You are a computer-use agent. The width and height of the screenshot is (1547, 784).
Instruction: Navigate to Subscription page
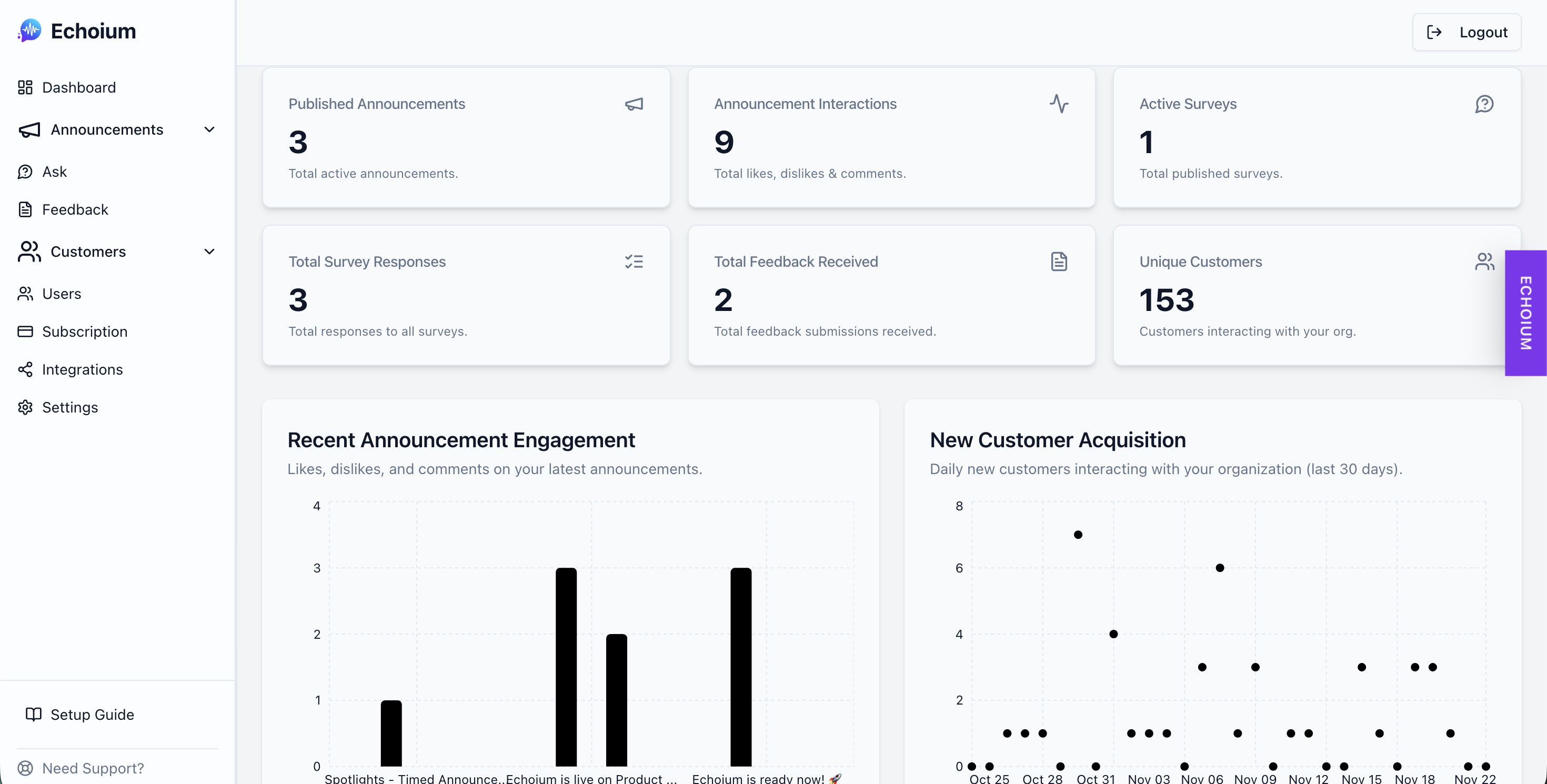pos(85,331)
